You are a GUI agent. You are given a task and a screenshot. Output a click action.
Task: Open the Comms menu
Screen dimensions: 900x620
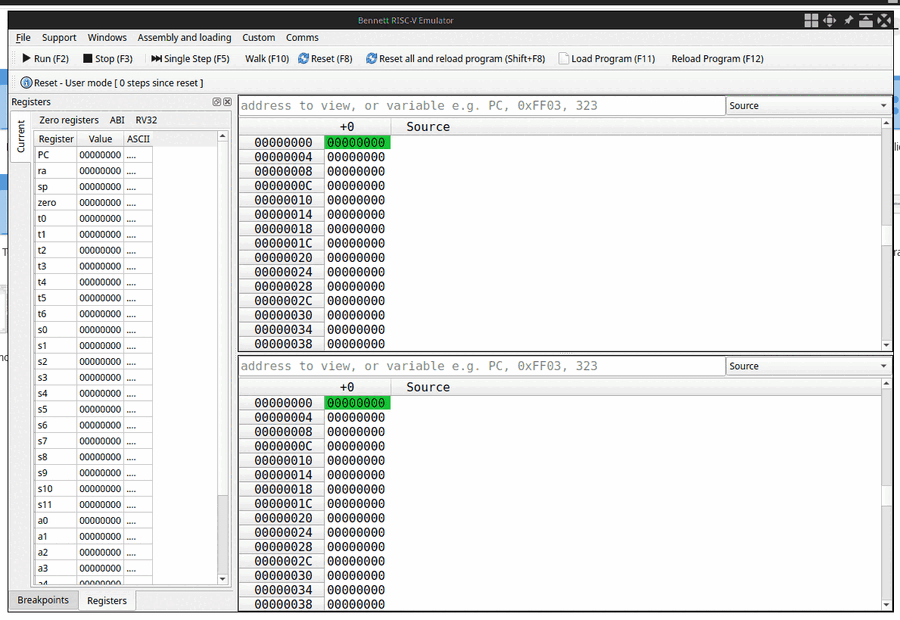(x=302, y=37)
